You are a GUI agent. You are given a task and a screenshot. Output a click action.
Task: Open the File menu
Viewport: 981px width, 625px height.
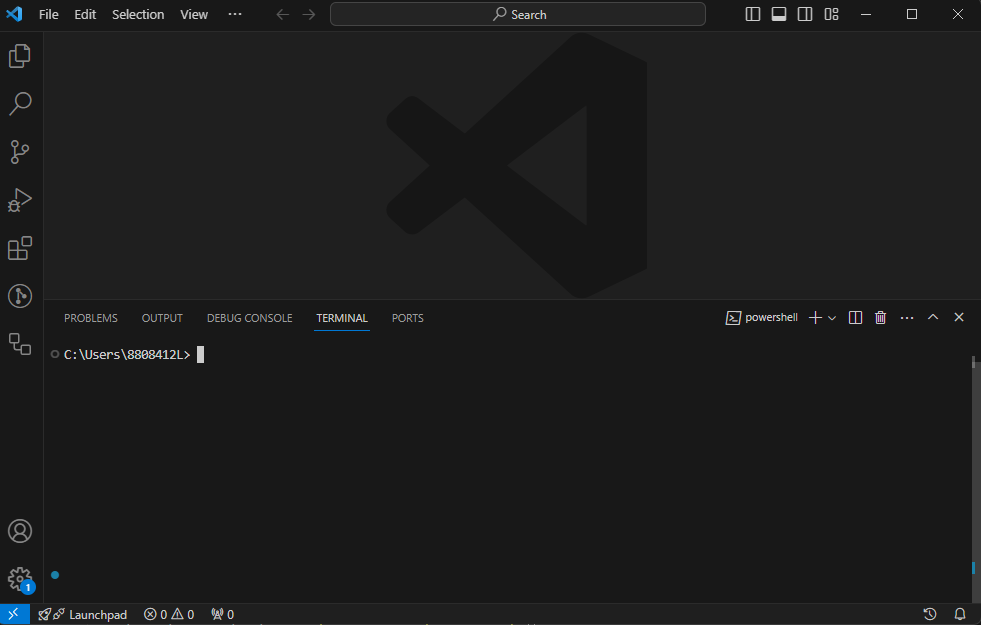pyautogui.click(x=48, y=14)
